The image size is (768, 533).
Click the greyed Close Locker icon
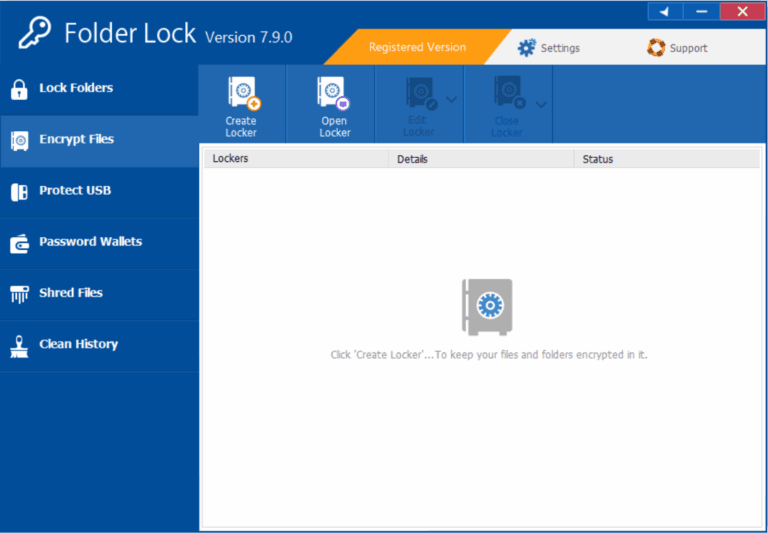[510, 93]
